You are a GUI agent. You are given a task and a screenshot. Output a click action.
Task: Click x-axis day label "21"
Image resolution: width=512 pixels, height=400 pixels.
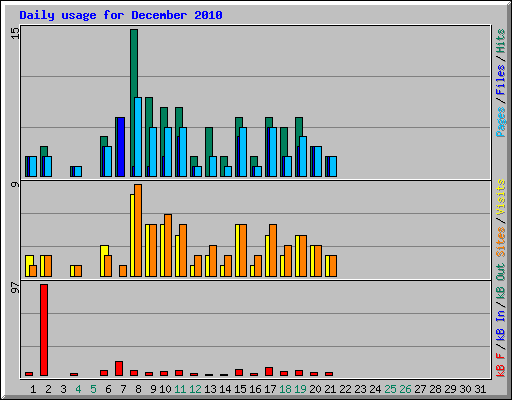[330, 389]
